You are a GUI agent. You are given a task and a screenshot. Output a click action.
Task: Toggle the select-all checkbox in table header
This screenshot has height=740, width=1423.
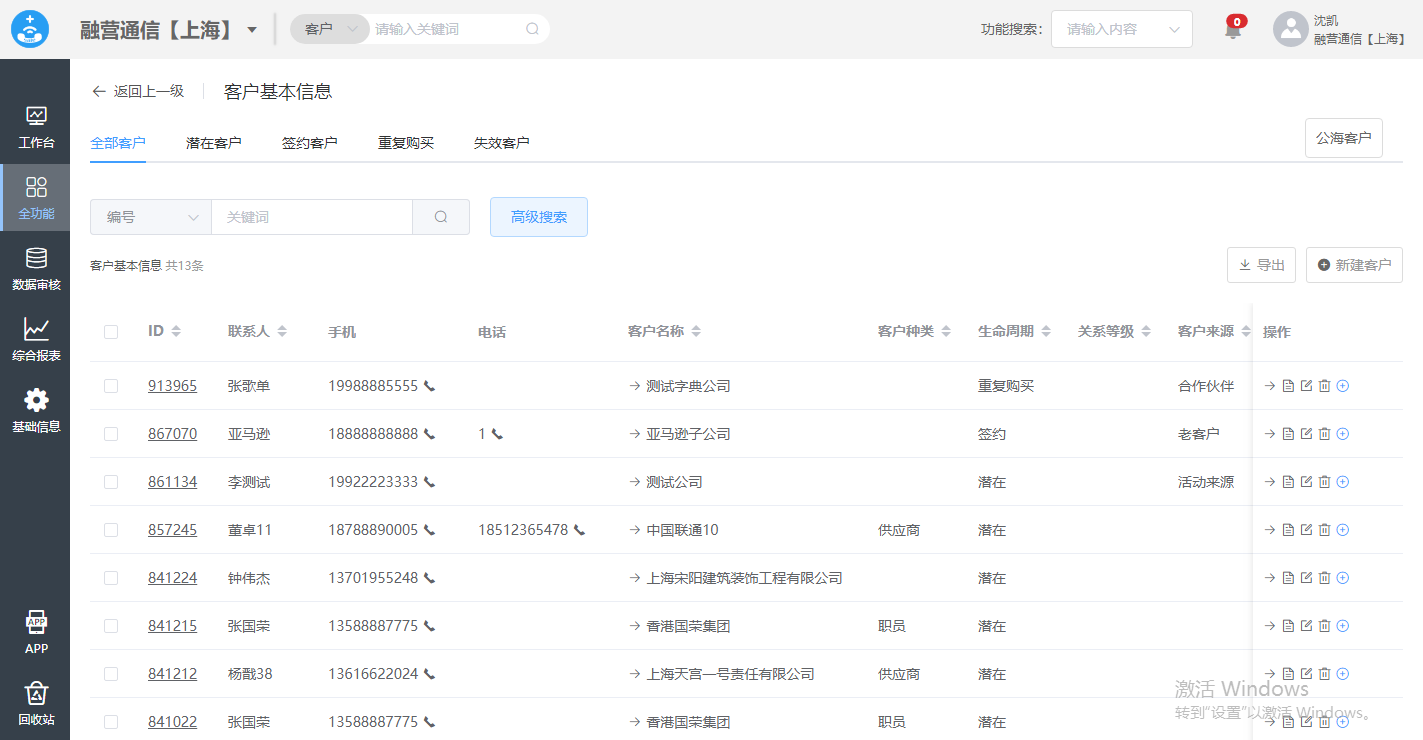(x=111, y=332)
